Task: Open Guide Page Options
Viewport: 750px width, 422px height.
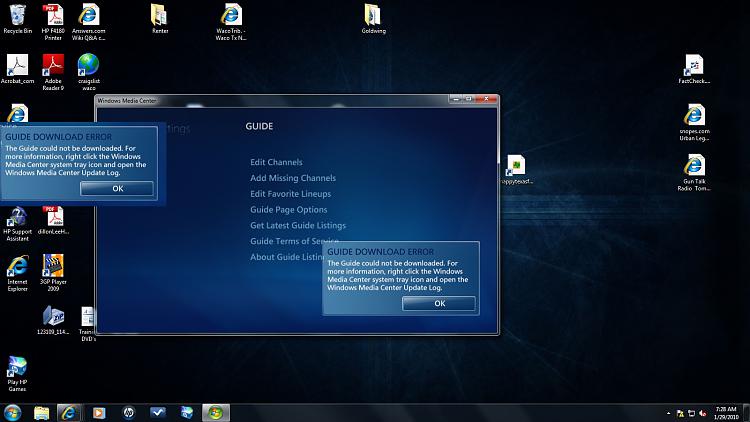Action: pos(288,210)
